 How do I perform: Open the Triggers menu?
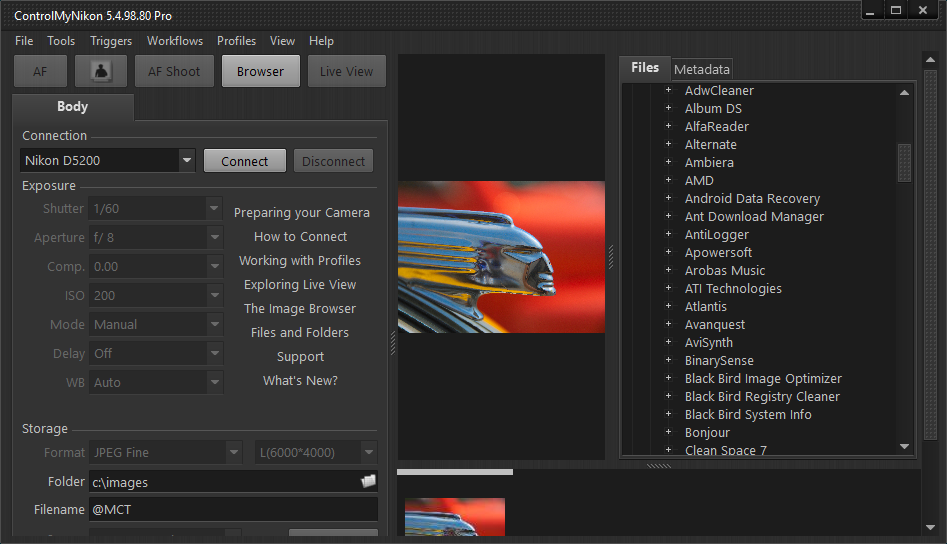coord(110,41)
